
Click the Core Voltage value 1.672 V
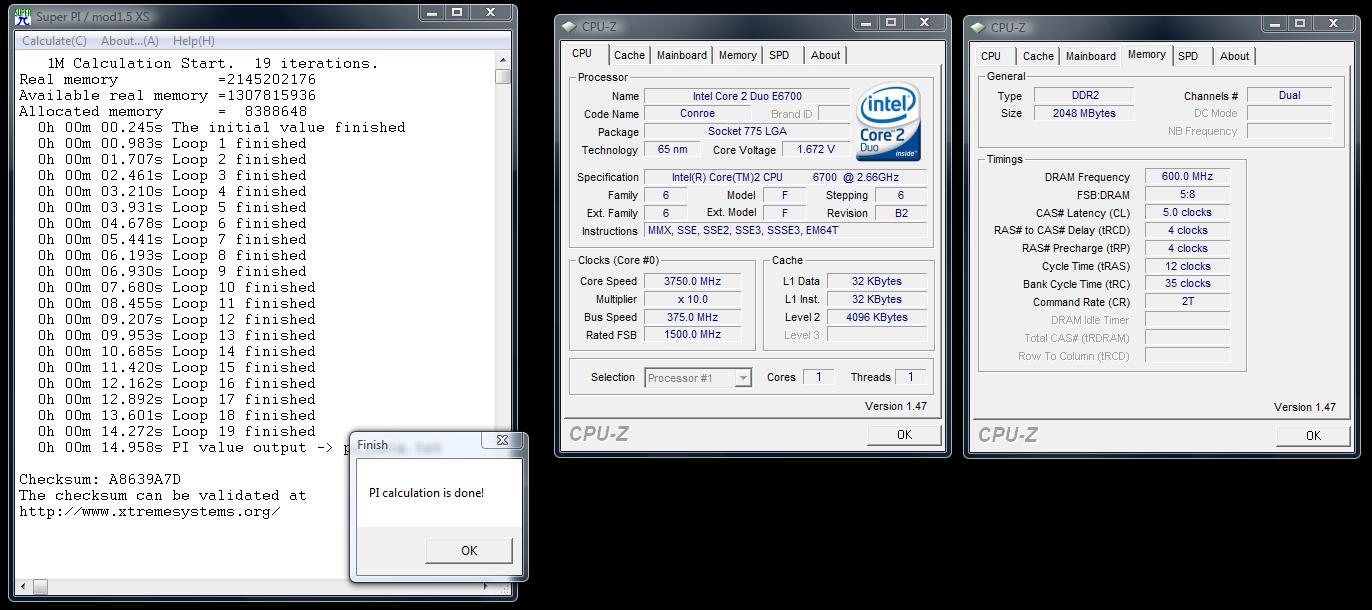816,149
